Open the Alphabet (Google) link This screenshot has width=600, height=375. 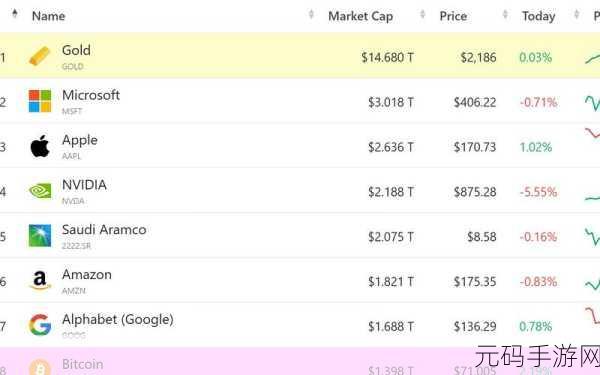(117, 319)
